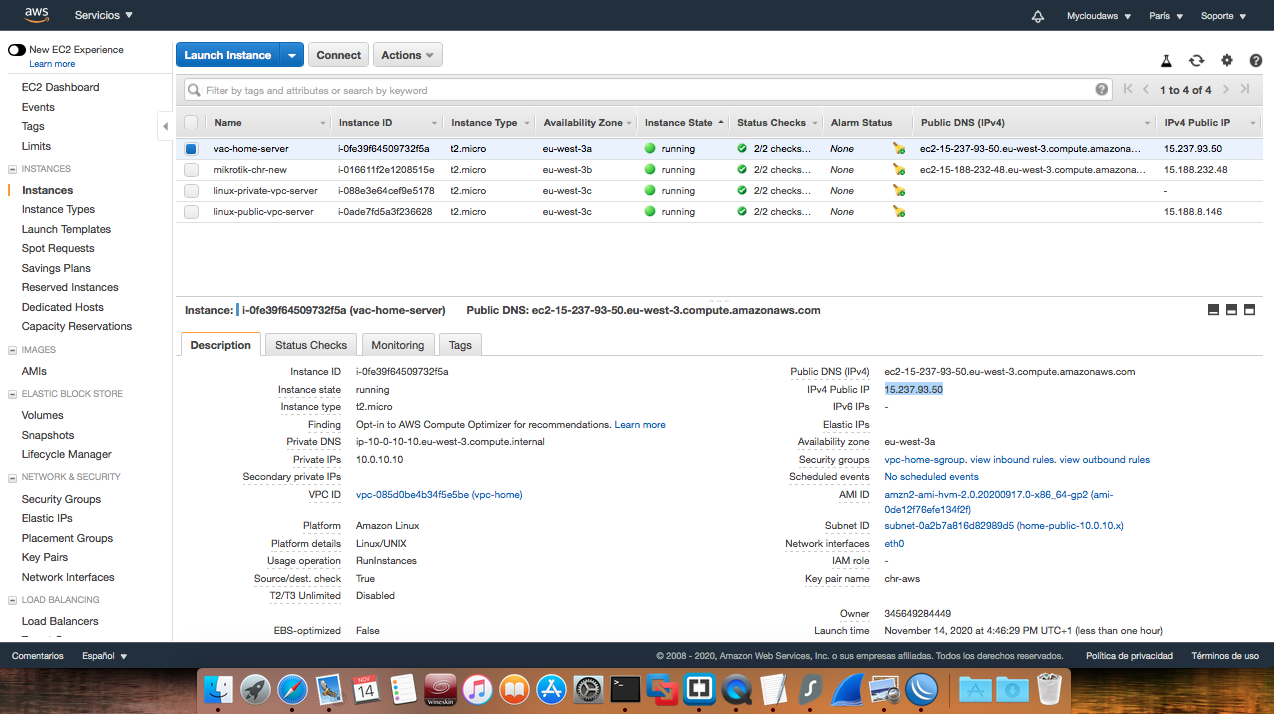This screenshot has width=1274, height=714.
Task: Open the notifications bell in the navbar
Action: [x=1037, y=15]
